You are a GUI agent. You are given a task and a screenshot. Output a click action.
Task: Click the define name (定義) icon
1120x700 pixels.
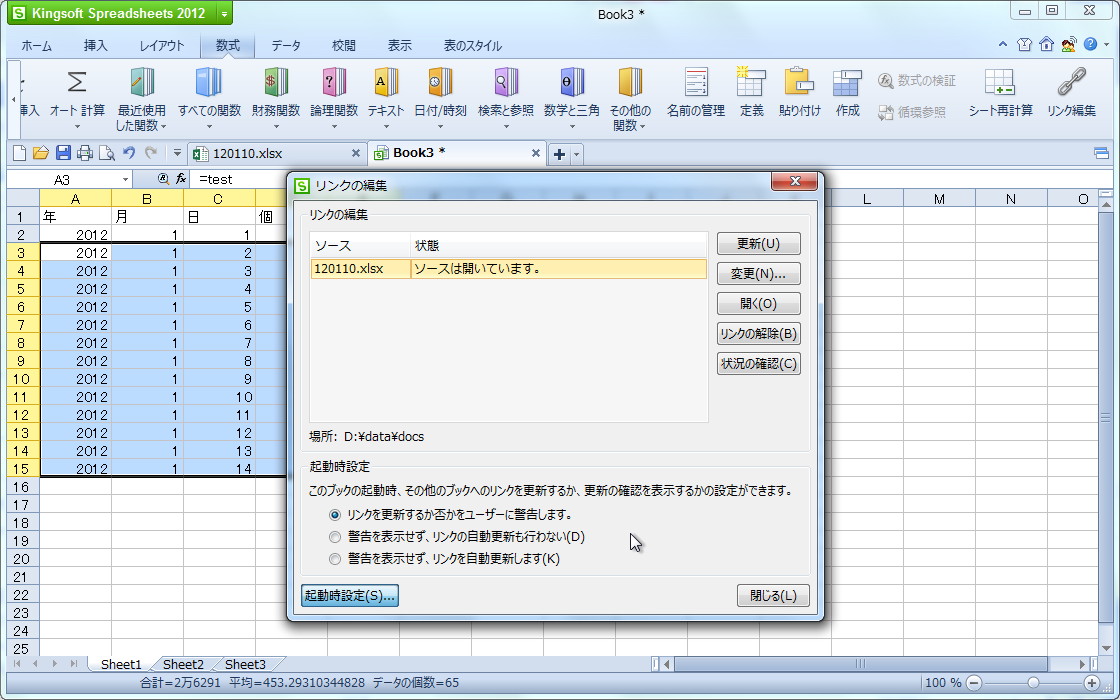pyautogui.click(x=751, y=83)
